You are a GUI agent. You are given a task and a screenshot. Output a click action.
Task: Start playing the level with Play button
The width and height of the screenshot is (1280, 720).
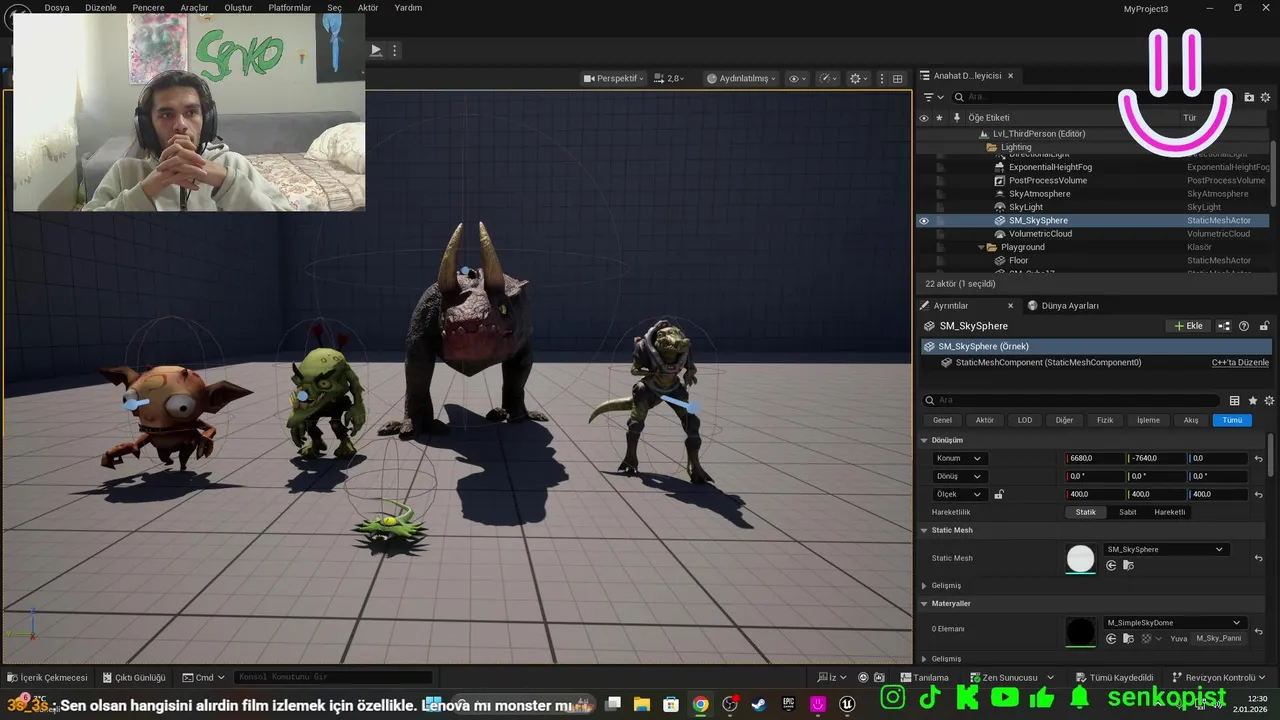click(x=376, y=50)
